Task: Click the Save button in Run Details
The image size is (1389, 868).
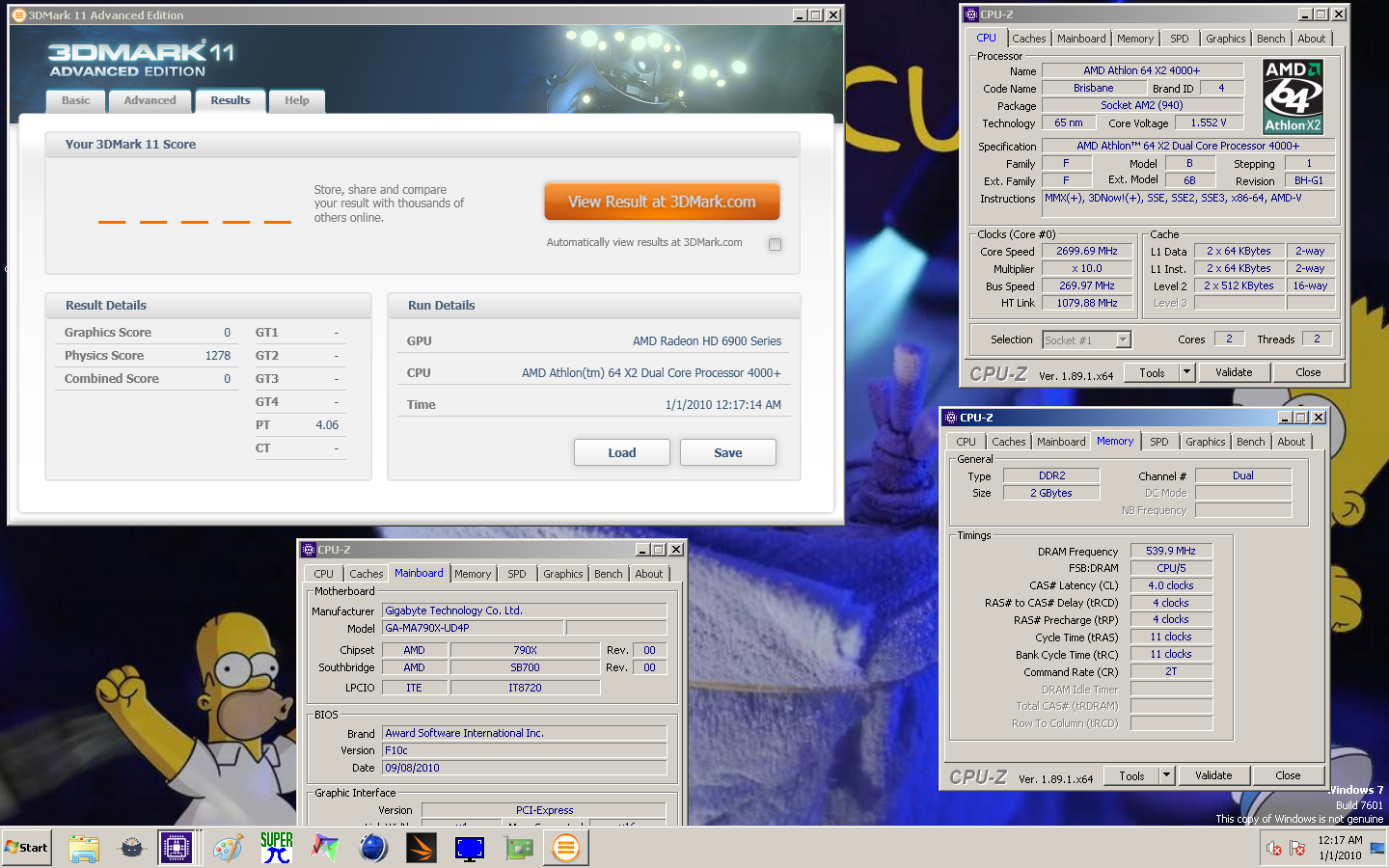Action: pos(728,452)
